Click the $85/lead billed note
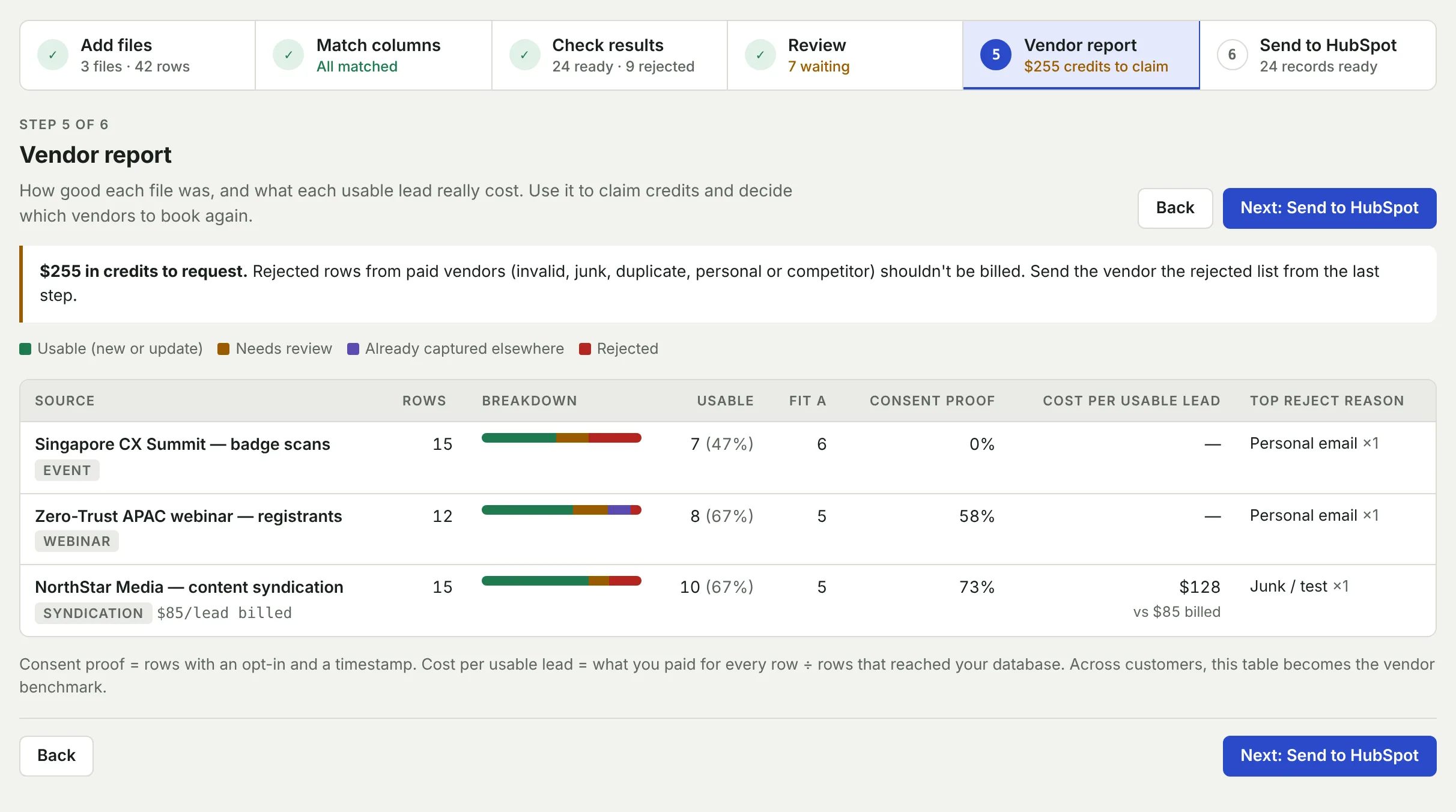The width and height of the screenshot is (1456, 812). pos(224,613)
